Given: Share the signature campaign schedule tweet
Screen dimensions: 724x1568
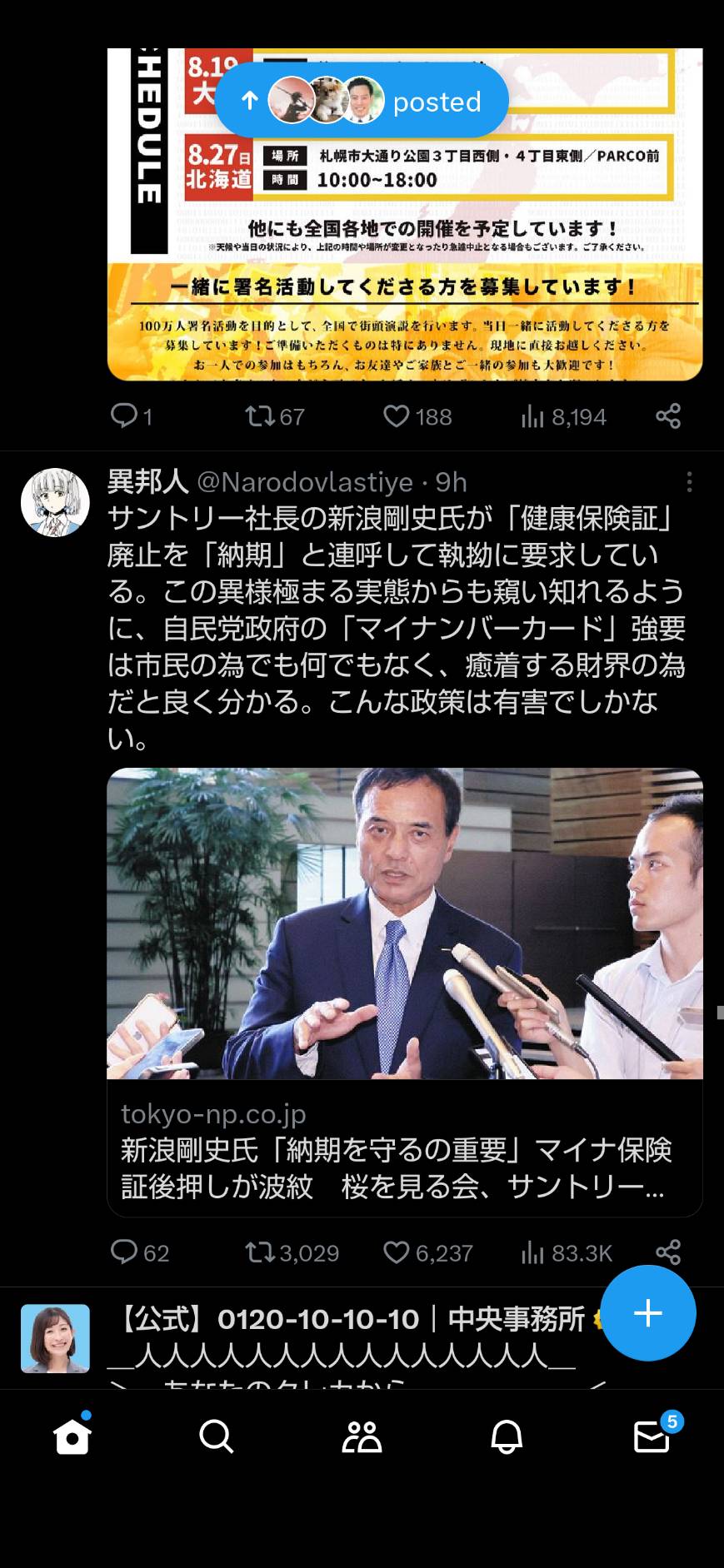Looking at the screenshot, I should coord(668,416).
